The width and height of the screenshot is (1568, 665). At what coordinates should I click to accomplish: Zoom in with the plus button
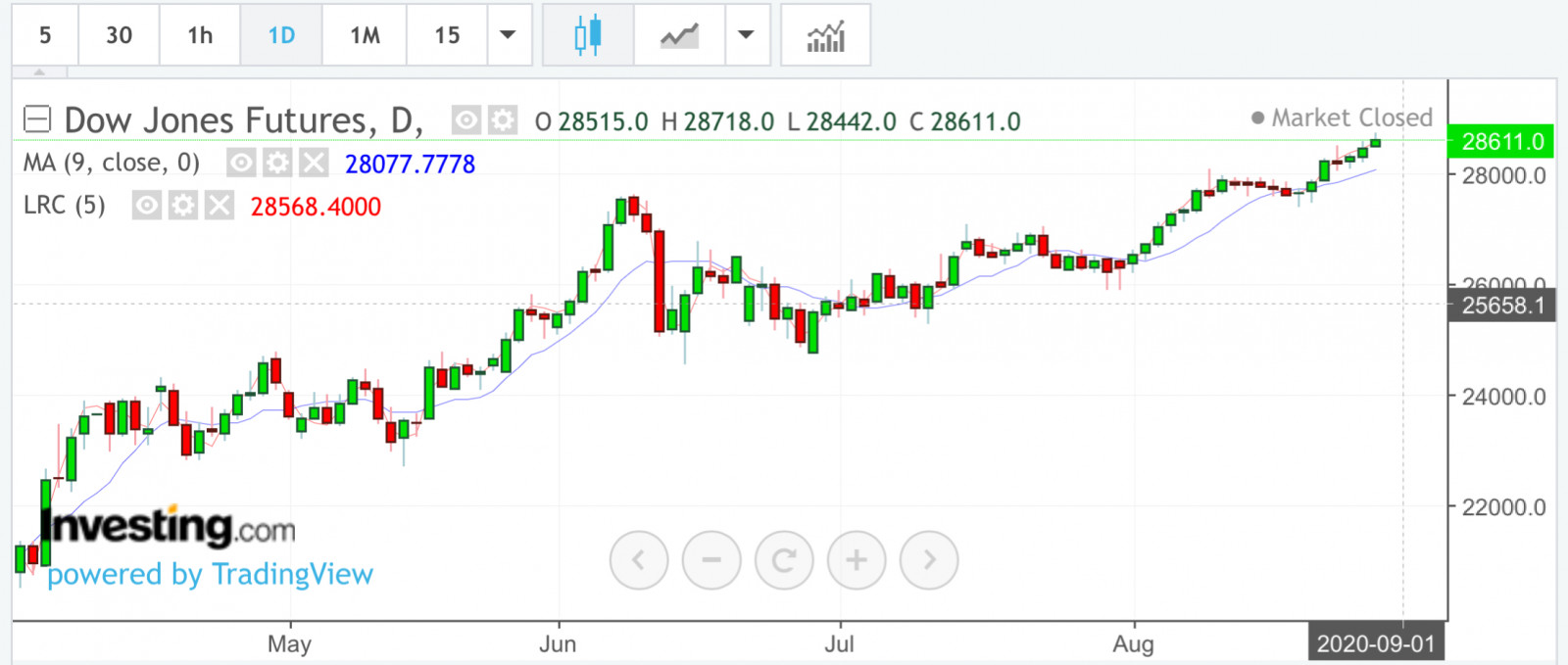(x=857, y=560)
